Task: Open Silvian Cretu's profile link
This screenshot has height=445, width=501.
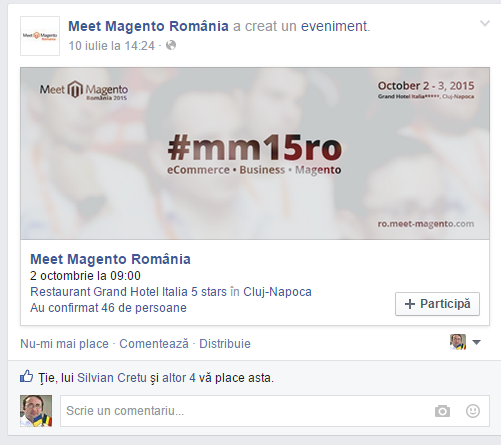Action: click(112, 378)
